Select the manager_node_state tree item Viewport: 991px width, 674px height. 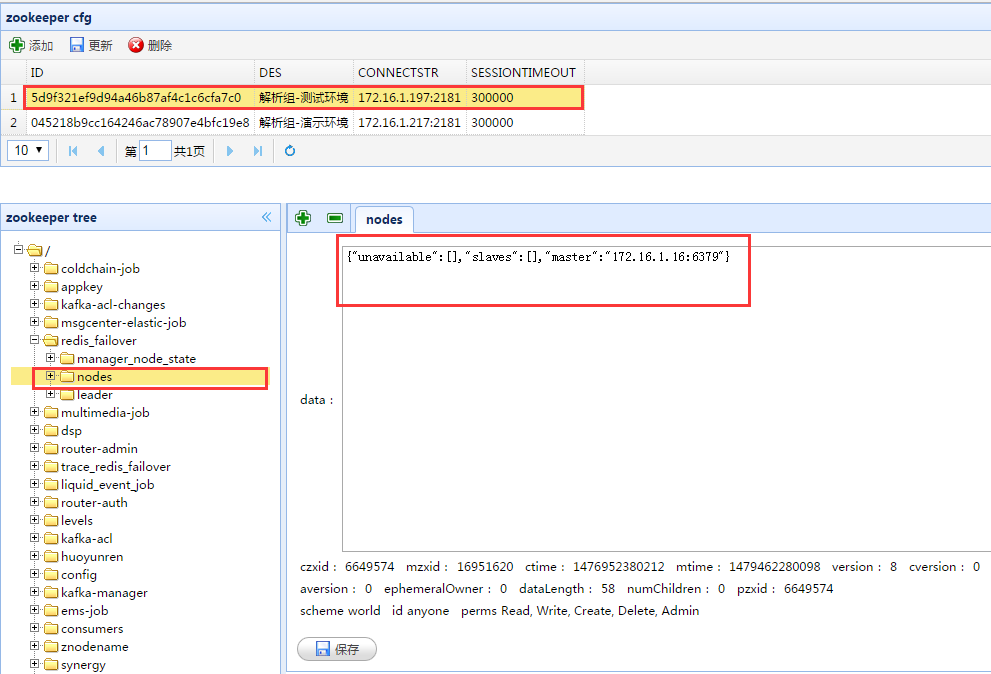(137, 358)
